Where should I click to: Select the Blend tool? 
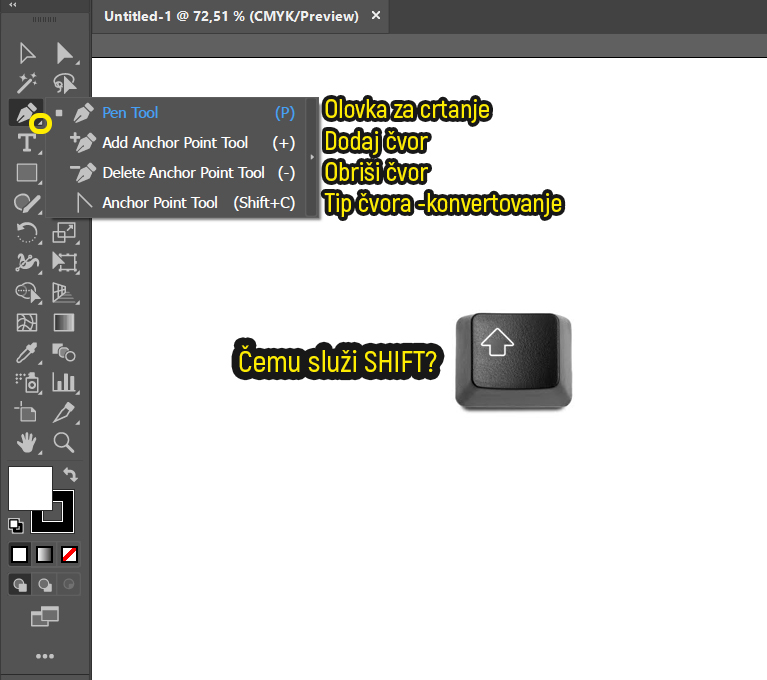click(x=64, y=353)
